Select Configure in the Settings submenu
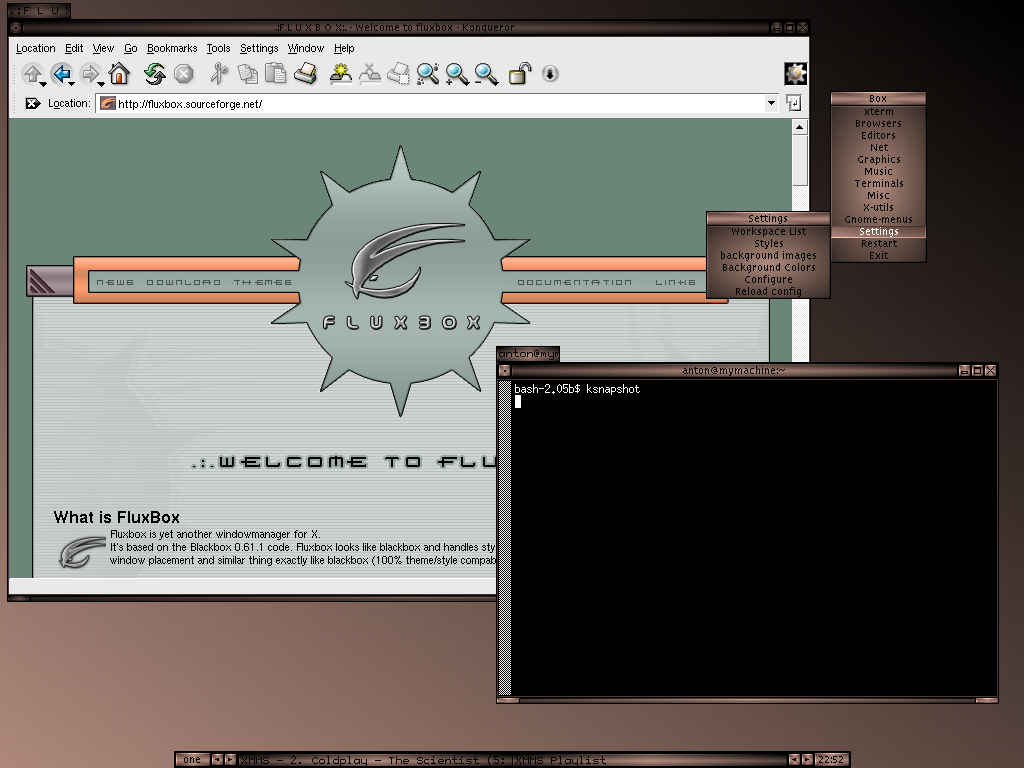1024x768 pixels. (x=769, y=280)
